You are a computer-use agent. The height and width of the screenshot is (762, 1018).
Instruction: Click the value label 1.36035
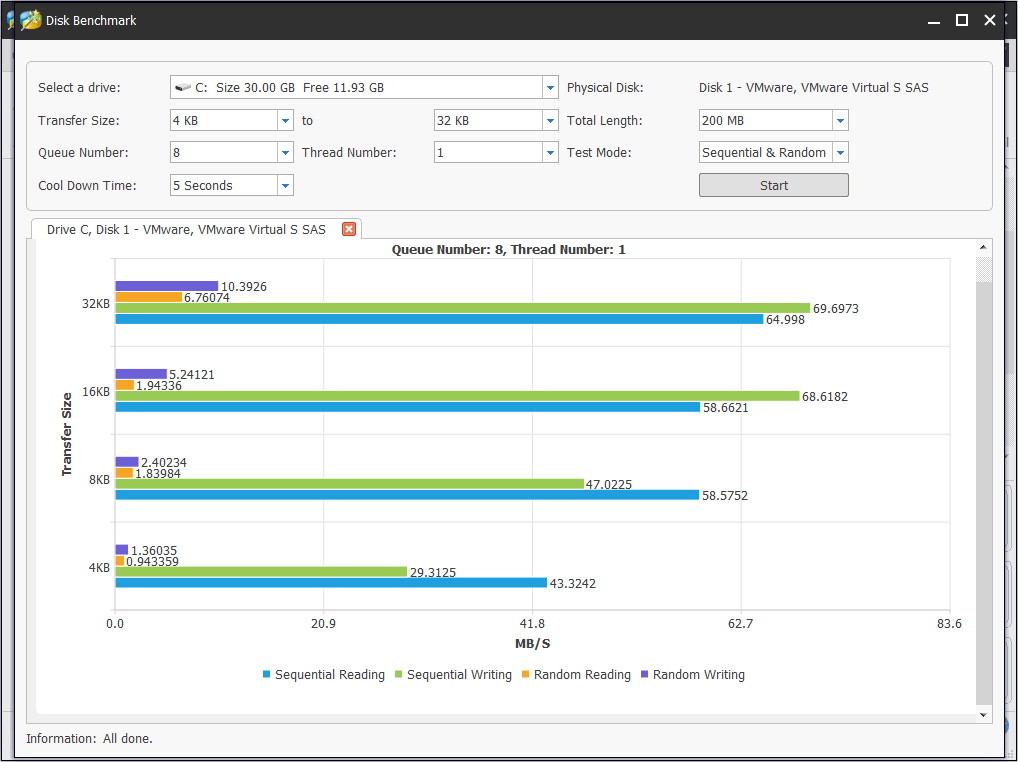[154, 550]
